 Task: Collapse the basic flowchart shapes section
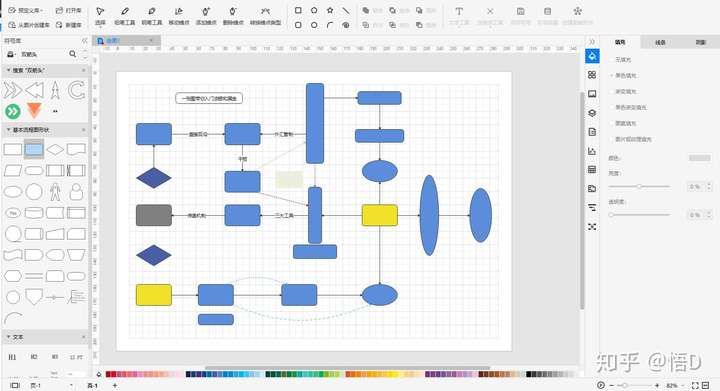8,130
